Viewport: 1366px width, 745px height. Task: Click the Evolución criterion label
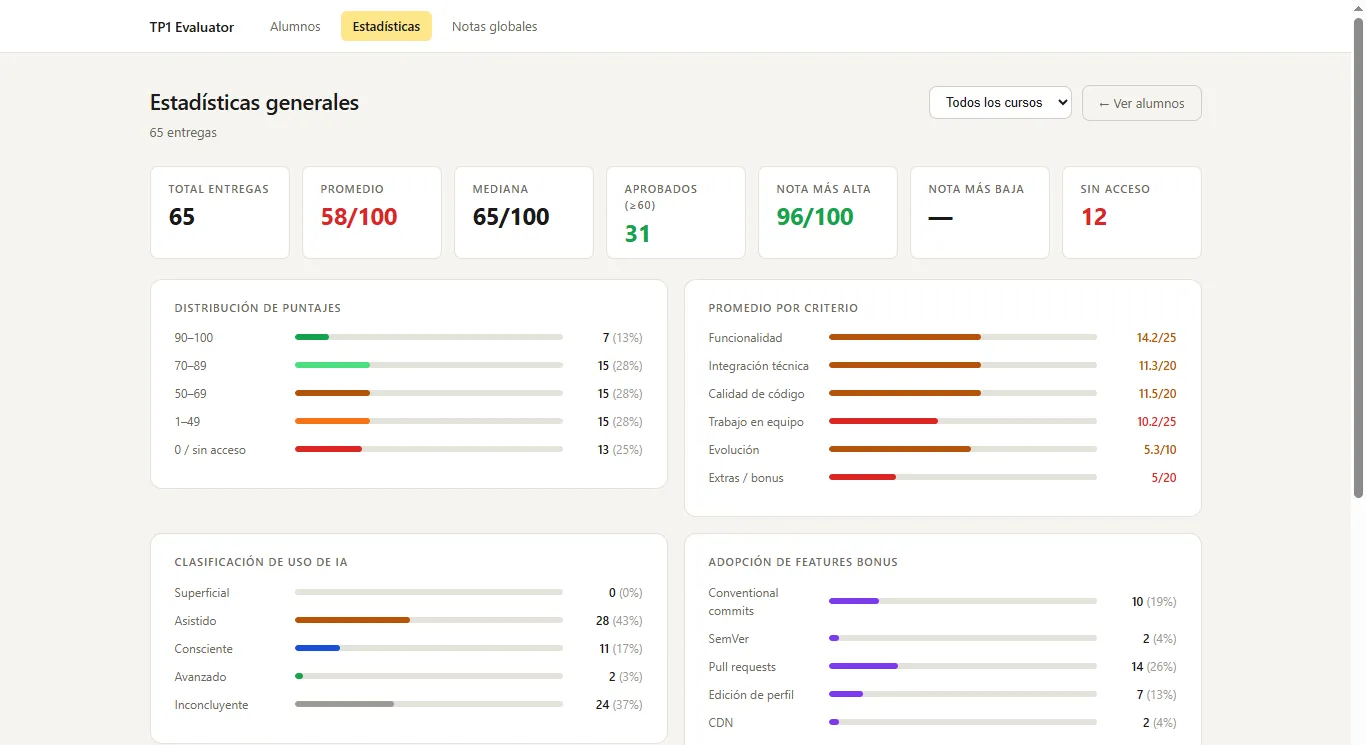click(734, 449)
